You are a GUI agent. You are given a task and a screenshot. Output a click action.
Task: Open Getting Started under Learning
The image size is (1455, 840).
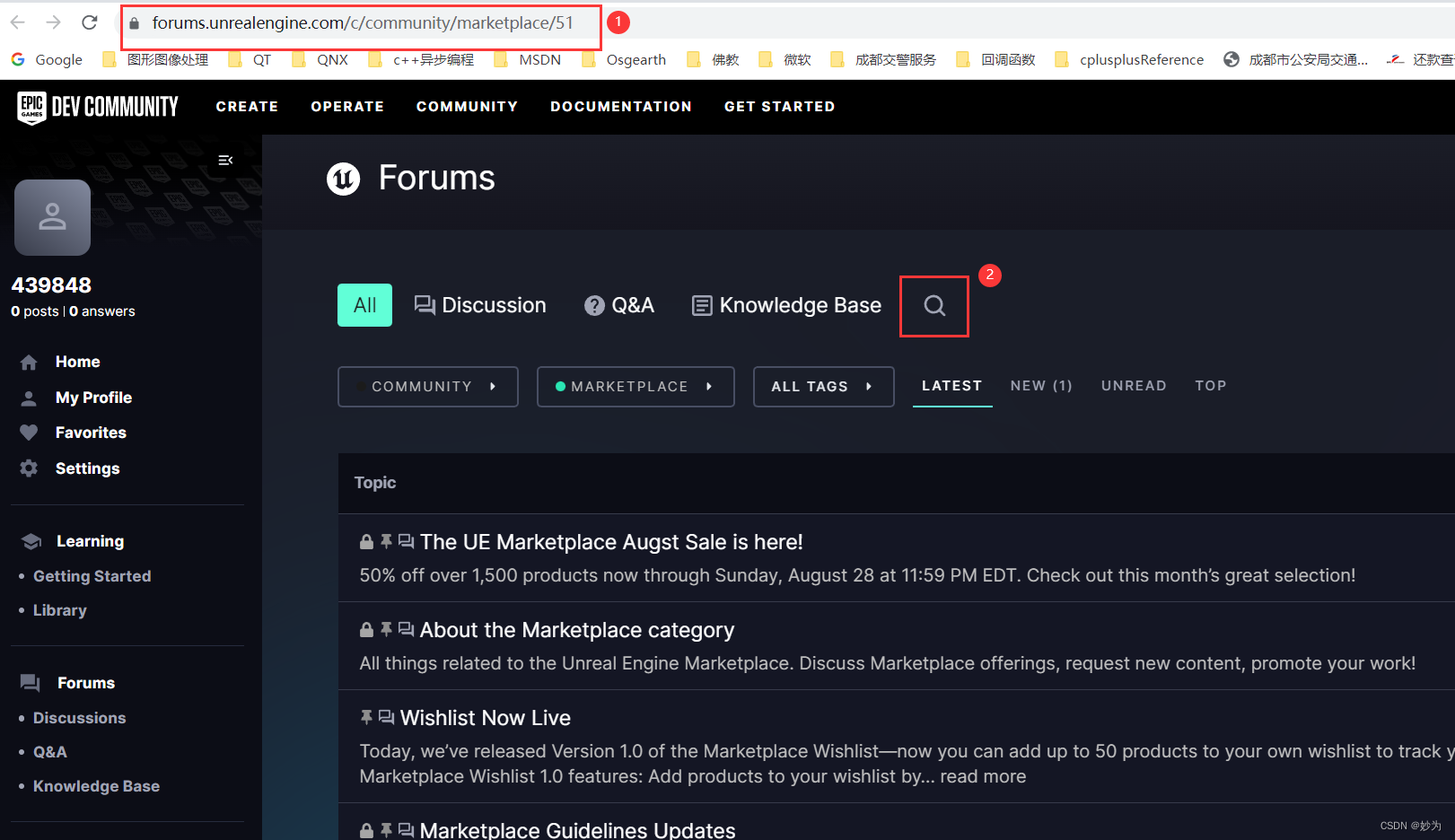(x=92, y=576)
